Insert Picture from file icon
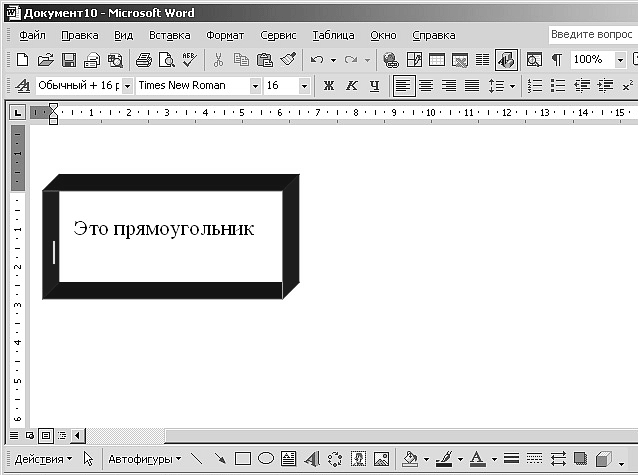This screenshot has width=638, height=475. pos(381,459)
